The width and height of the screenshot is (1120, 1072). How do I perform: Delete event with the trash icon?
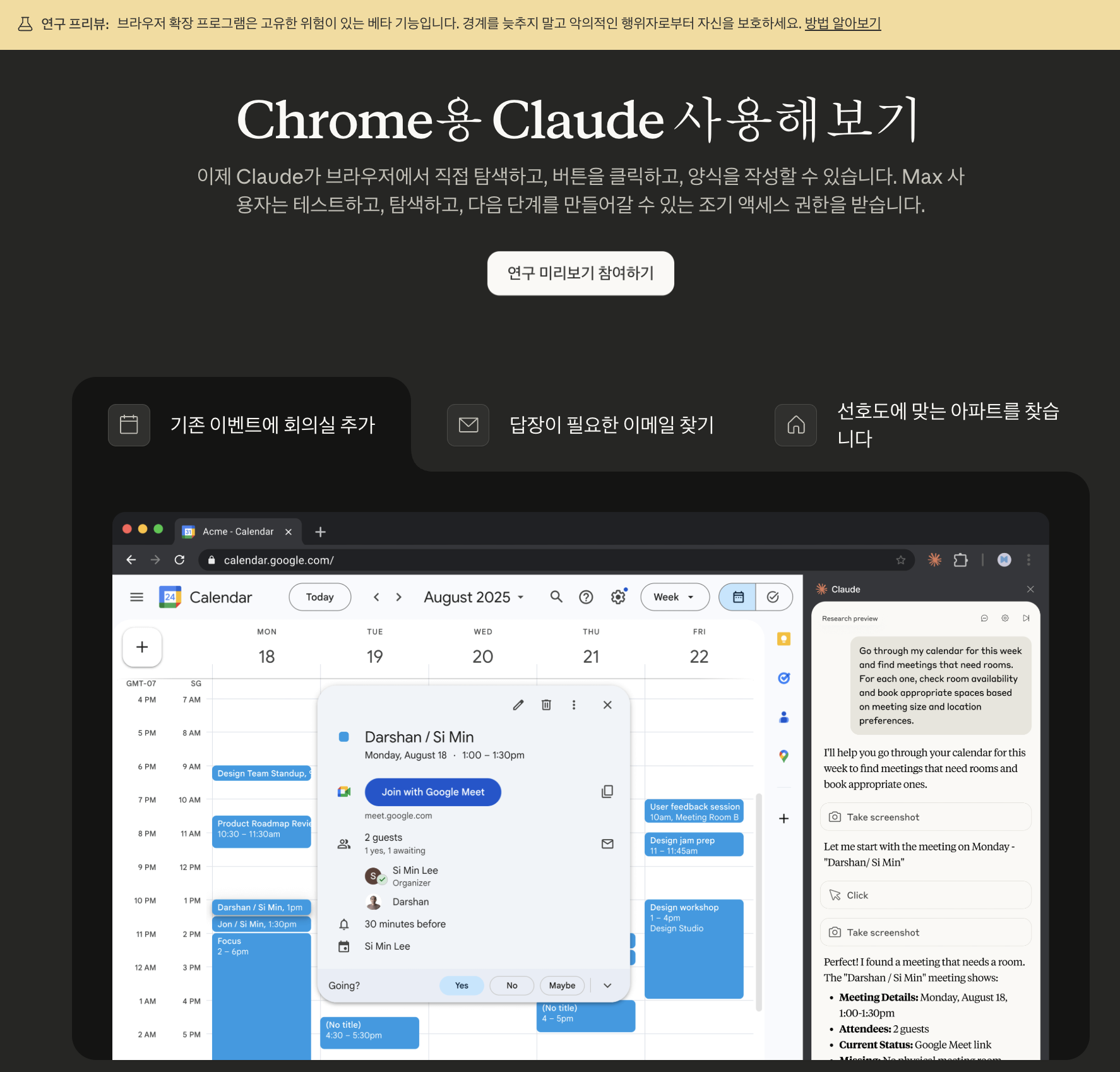pyautogui.click(x=546, y=705)
